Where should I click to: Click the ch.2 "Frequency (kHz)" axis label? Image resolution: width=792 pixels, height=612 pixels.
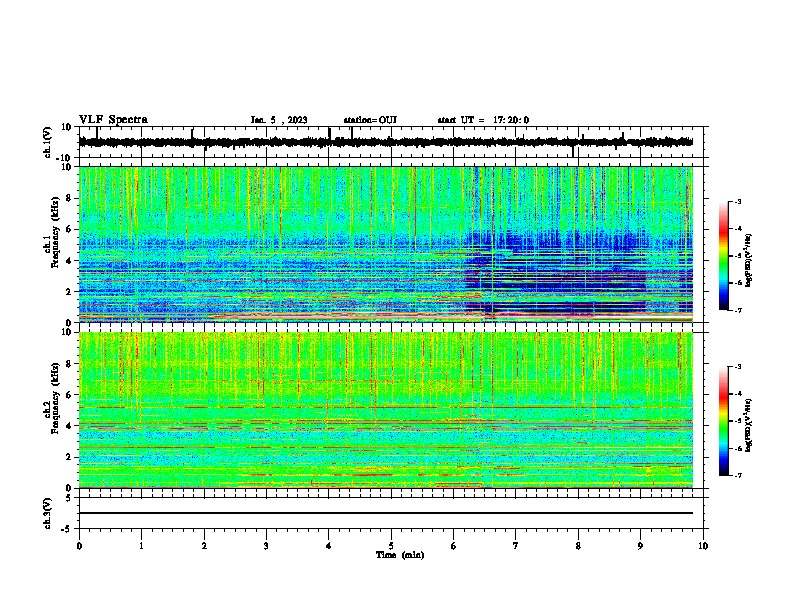point(55,398)
